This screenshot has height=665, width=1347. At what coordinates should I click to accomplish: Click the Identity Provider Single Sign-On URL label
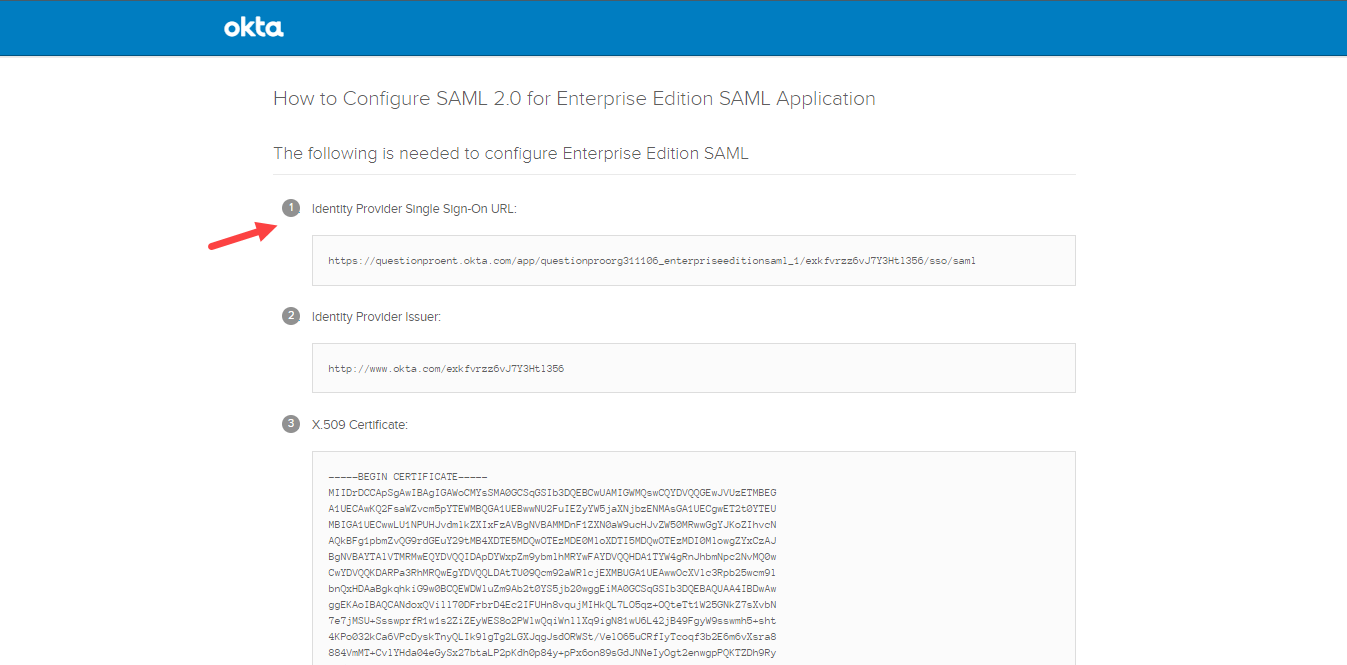414,209
